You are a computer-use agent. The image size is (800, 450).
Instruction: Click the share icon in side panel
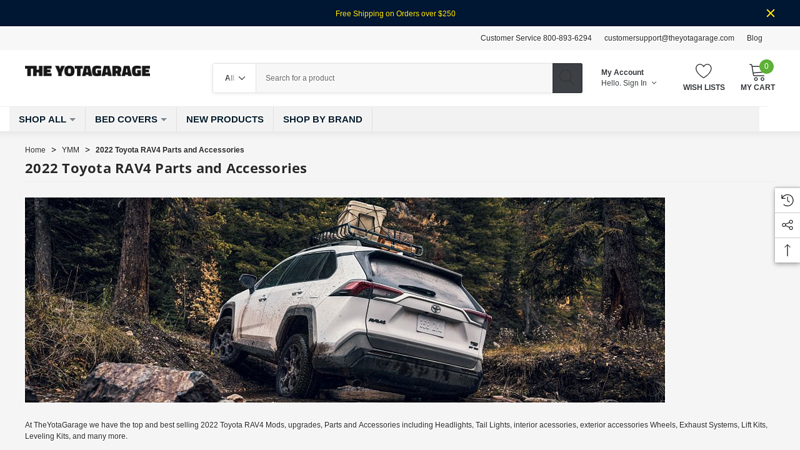coord(787,225)
